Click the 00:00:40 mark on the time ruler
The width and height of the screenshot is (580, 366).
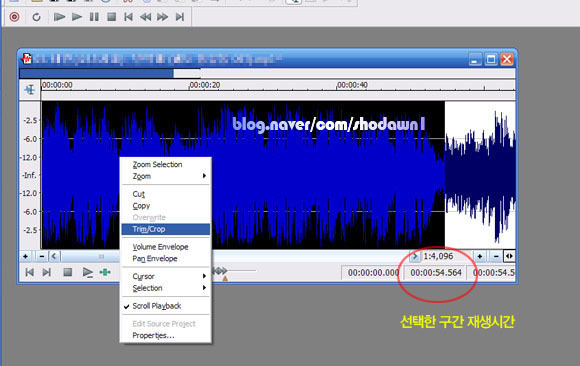coord(352,85)
